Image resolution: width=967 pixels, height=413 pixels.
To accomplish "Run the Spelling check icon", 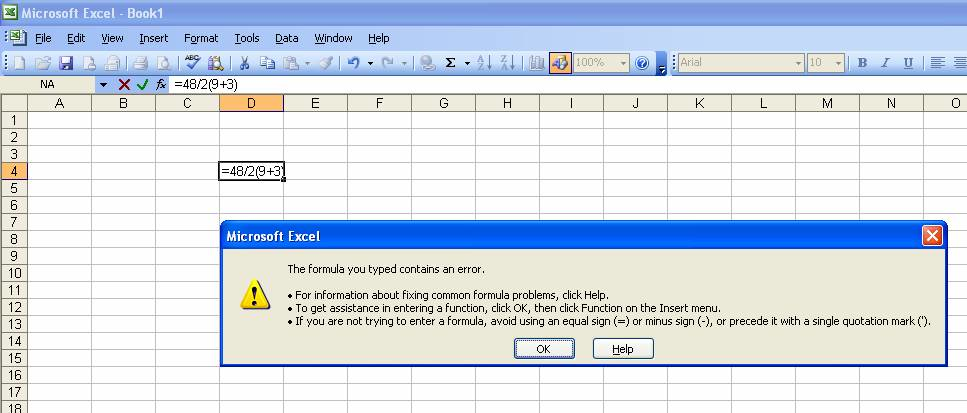I will coord(192,63).
